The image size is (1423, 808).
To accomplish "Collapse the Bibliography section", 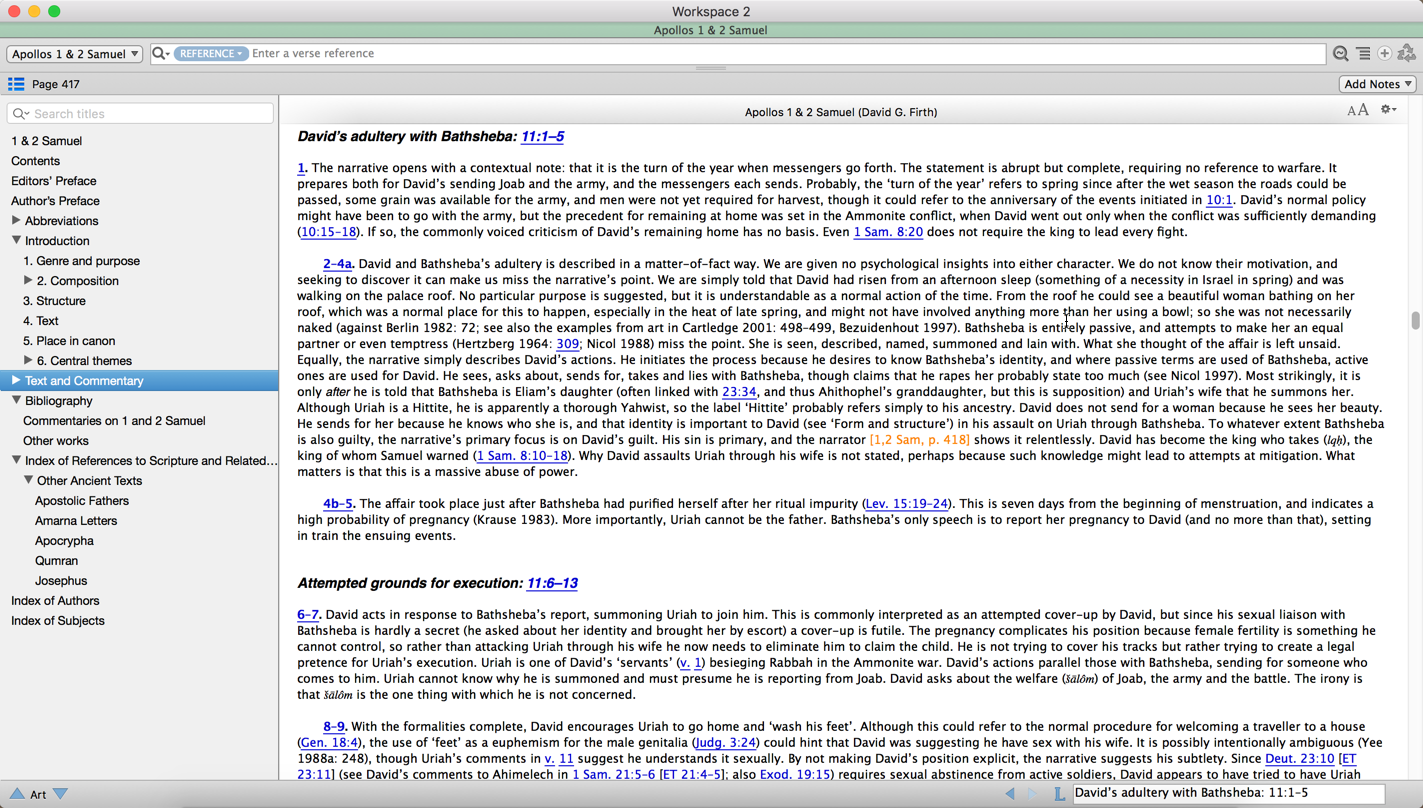I will tap(16, 400).
